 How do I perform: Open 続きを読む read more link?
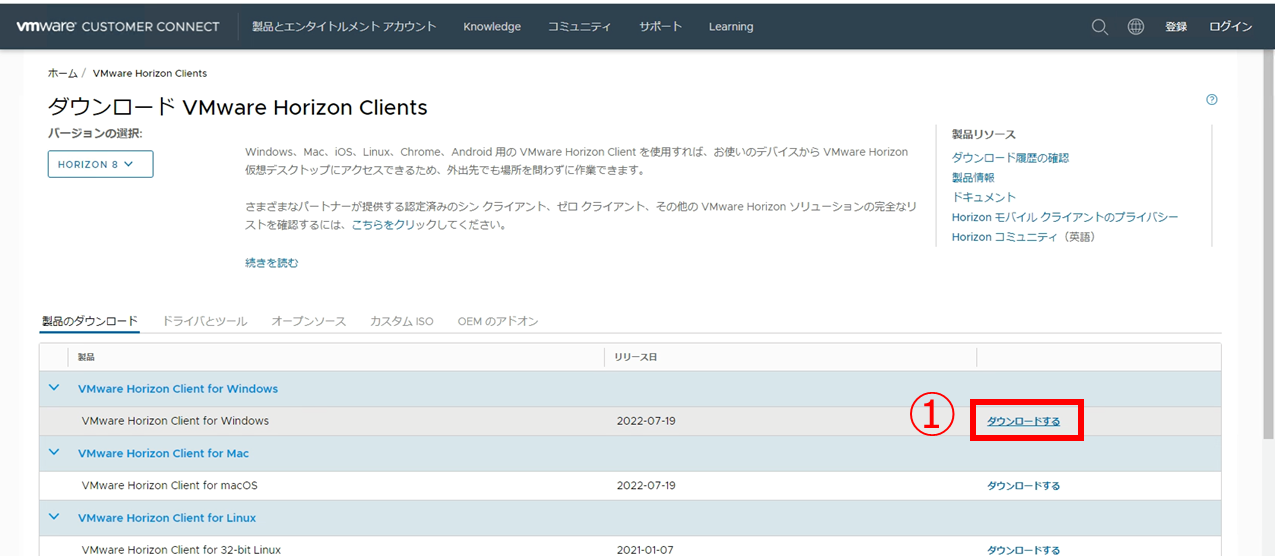[272, 263]
